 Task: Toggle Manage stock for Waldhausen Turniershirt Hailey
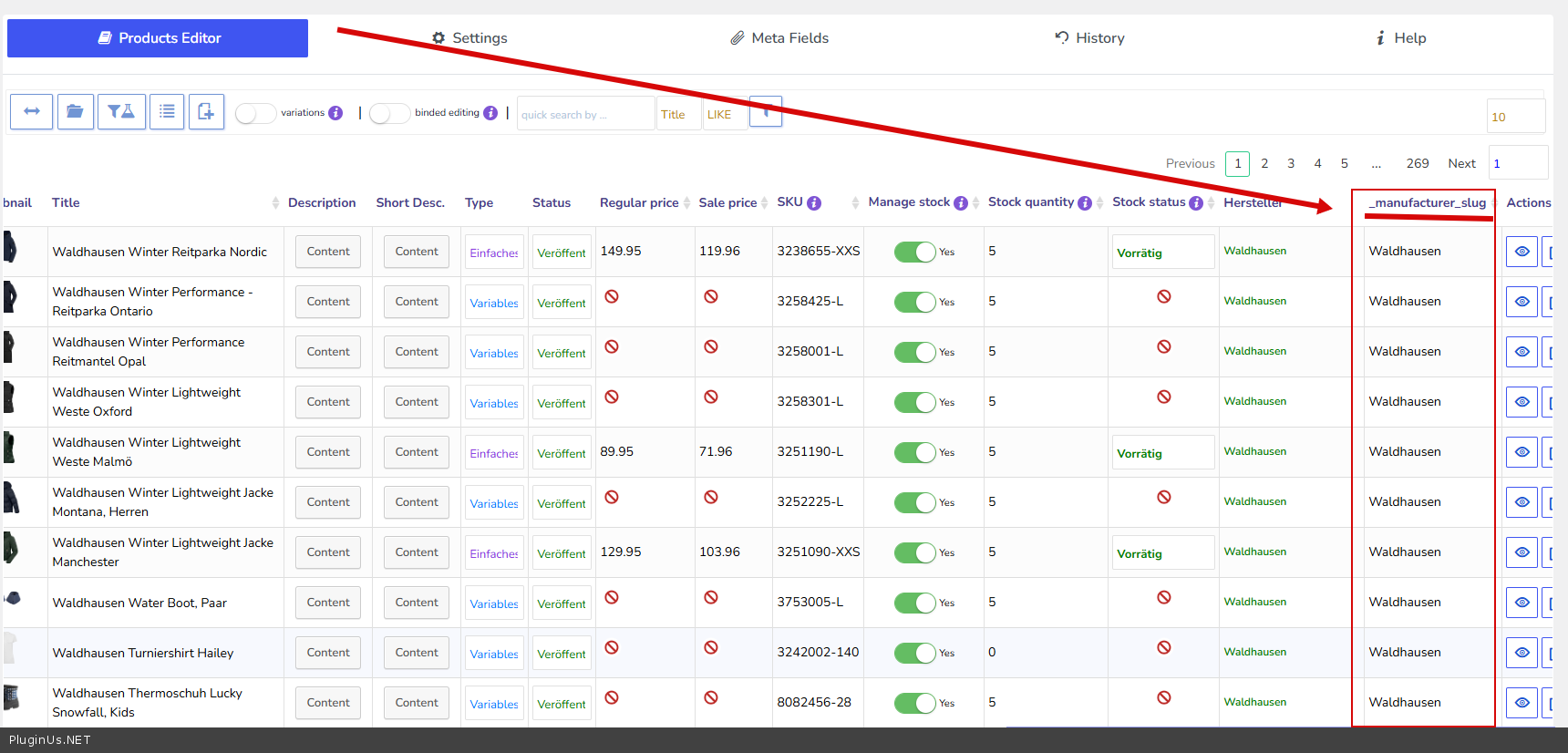click(914, 653)
